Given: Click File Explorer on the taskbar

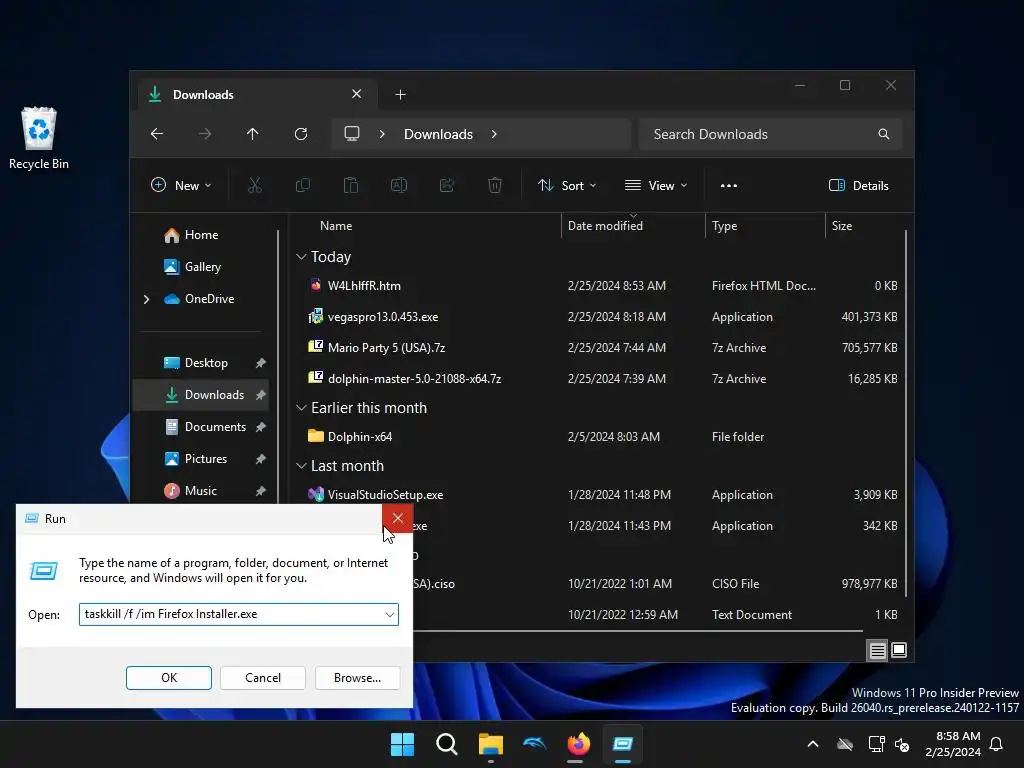Looking at the screenshot, I should tap(490, 744).
